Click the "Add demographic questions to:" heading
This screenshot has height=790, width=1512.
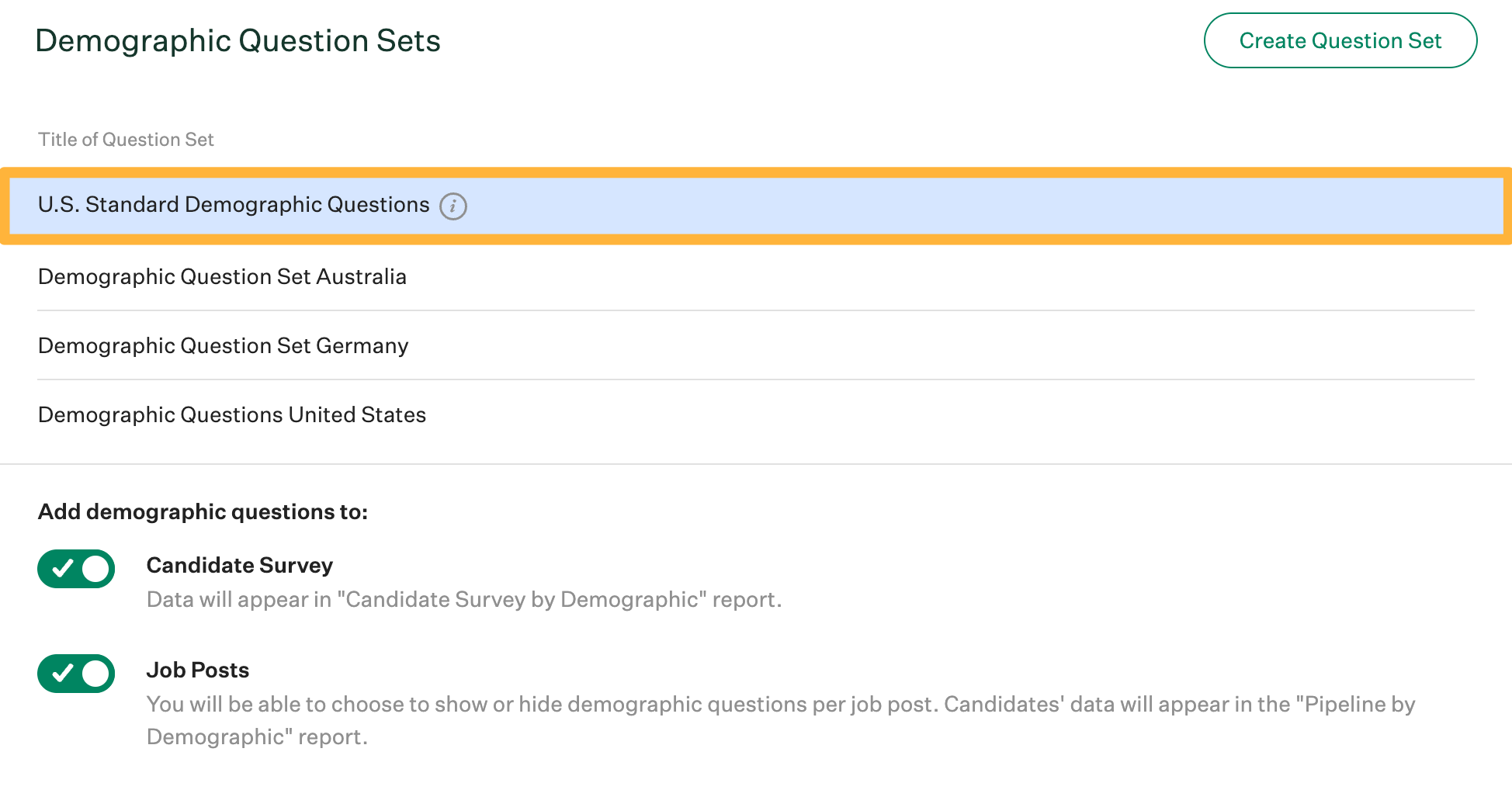coord(203,512)
